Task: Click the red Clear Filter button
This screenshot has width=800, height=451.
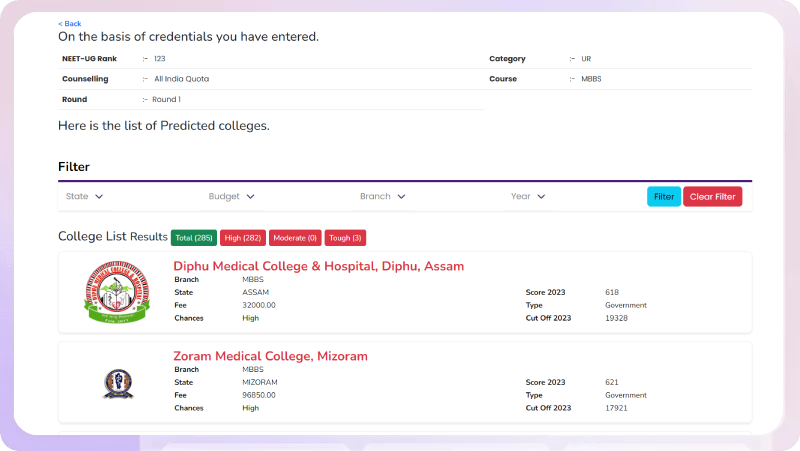Action: coord(712,197)
